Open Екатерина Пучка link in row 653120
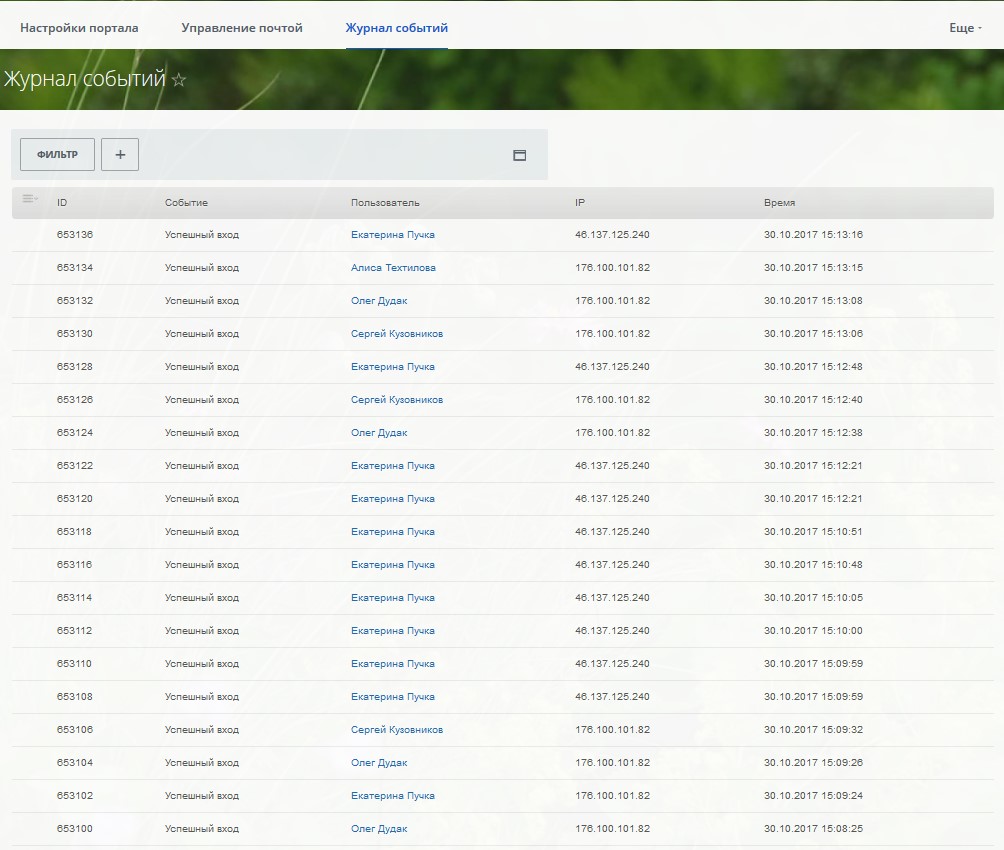Viewport: 1004px width, 850px height. click(393, 498)
